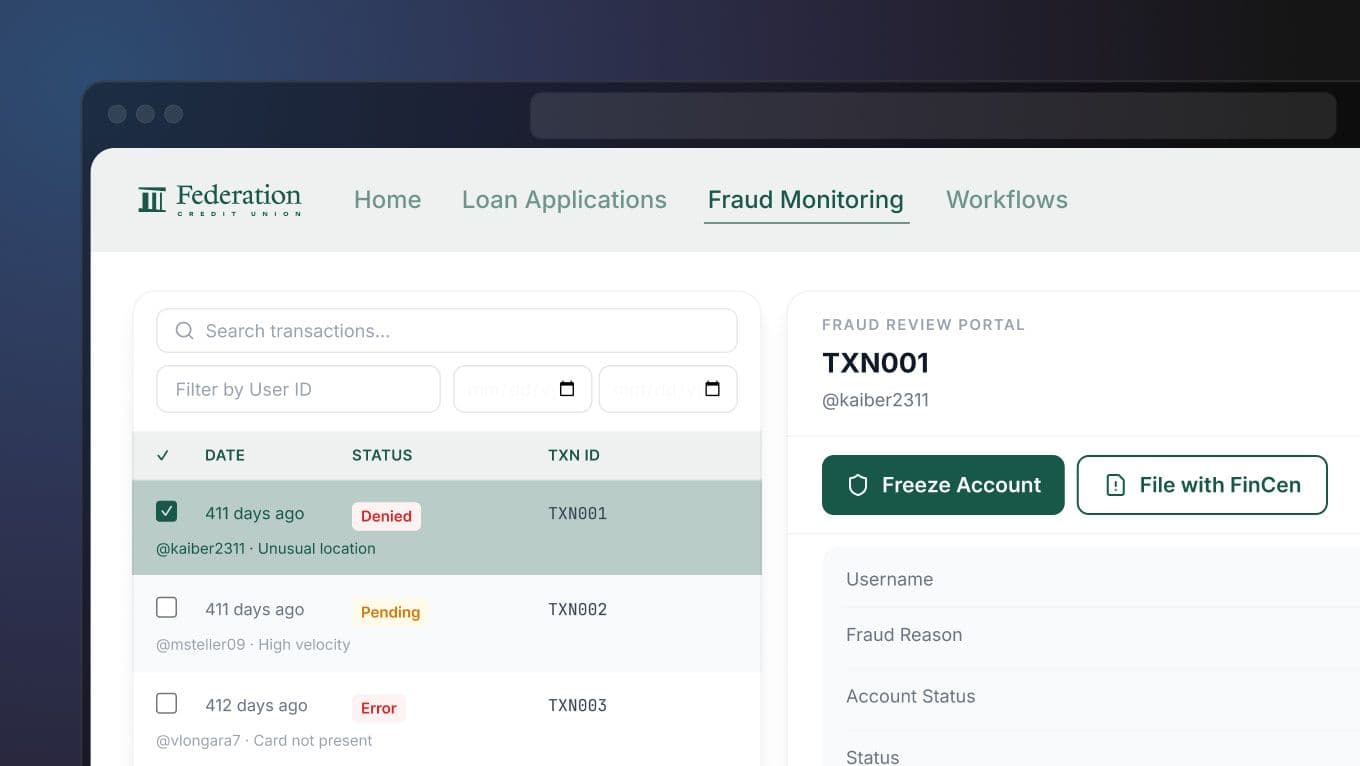Image resolution: width=1360 pixels, height=766 pixels.
Task: Check the TXN002 row checkbox
Action: [x=167, y=608]
